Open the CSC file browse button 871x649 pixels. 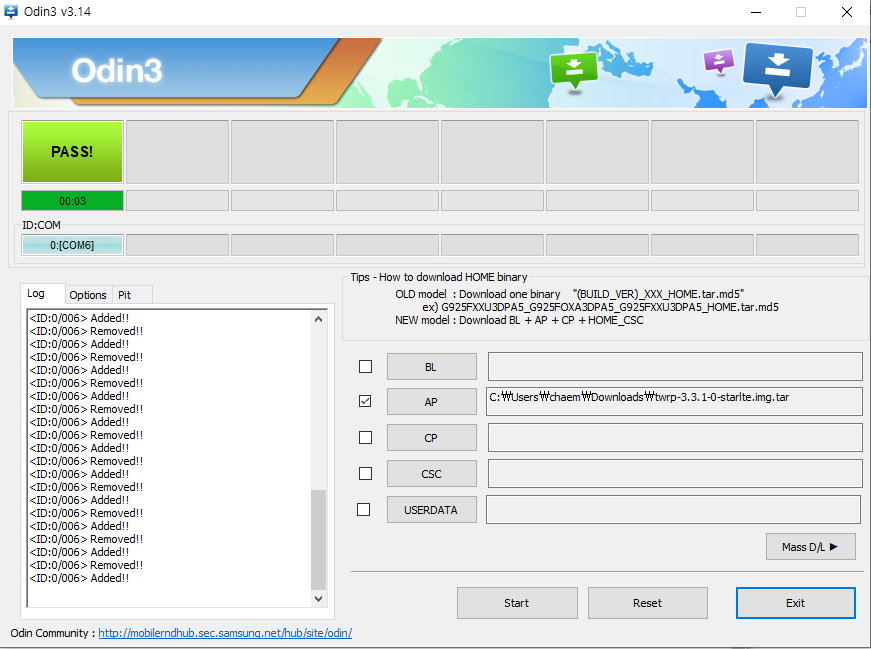point(432,474)
